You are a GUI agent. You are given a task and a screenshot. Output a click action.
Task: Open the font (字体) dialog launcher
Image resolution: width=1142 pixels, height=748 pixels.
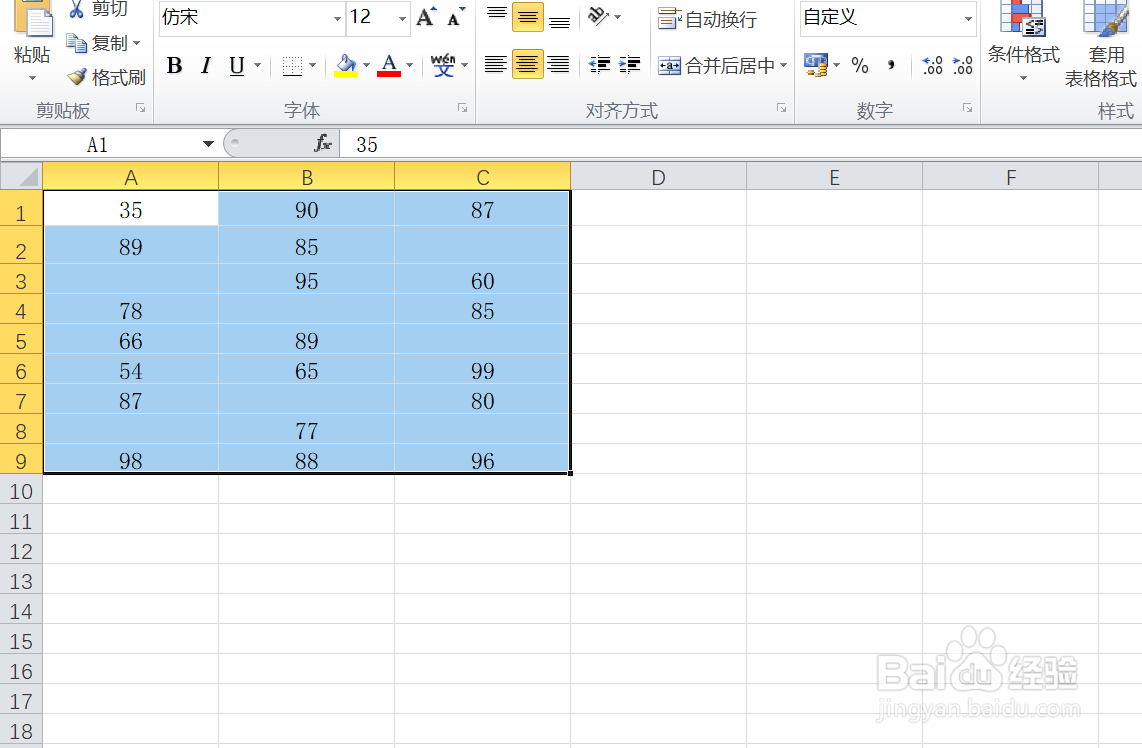[462, 109]
